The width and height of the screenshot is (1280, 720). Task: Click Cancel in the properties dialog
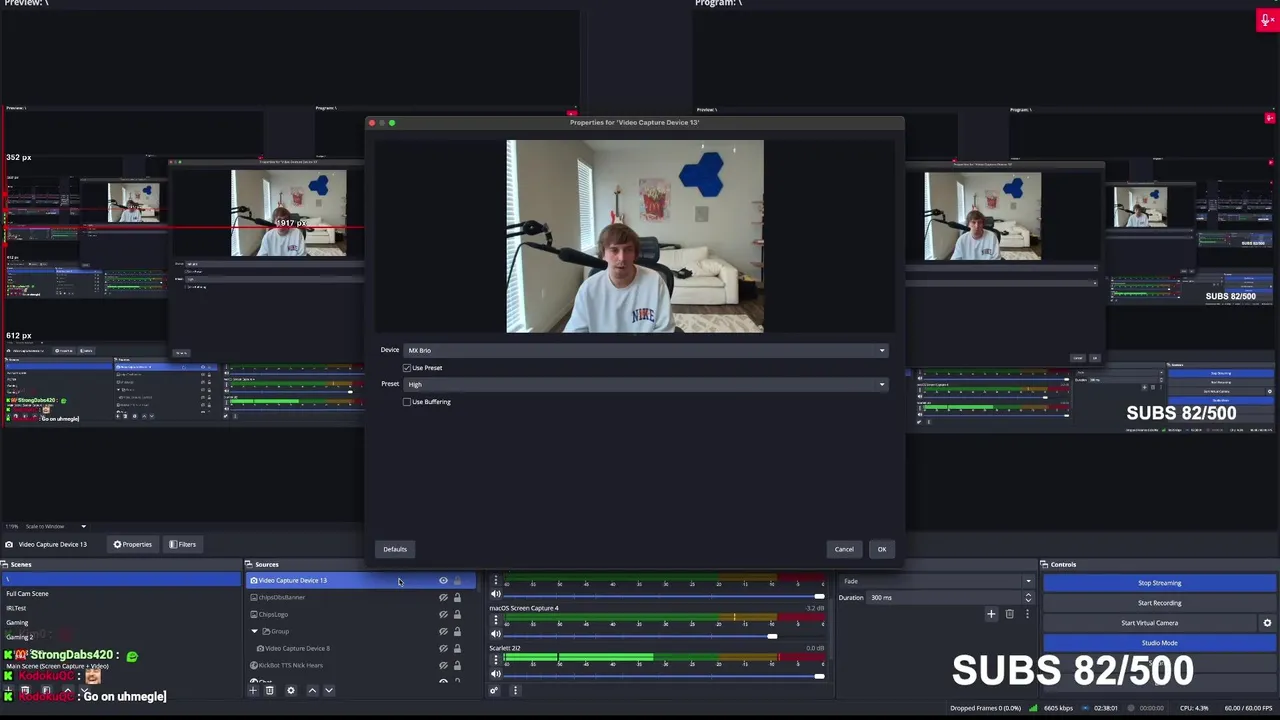[x=844, y=549]
